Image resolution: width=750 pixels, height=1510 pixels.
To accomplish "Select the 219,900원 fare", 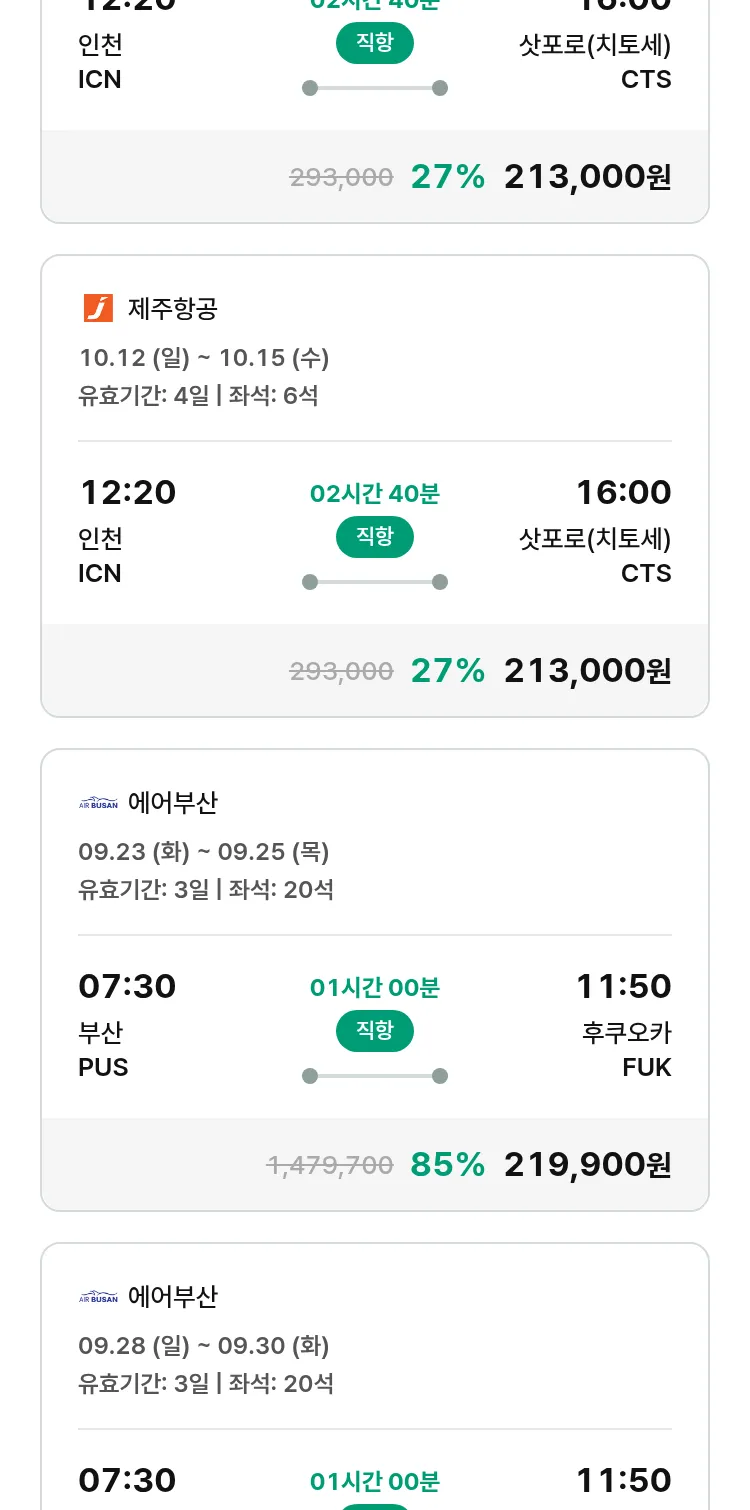I will click(587, 1164).
